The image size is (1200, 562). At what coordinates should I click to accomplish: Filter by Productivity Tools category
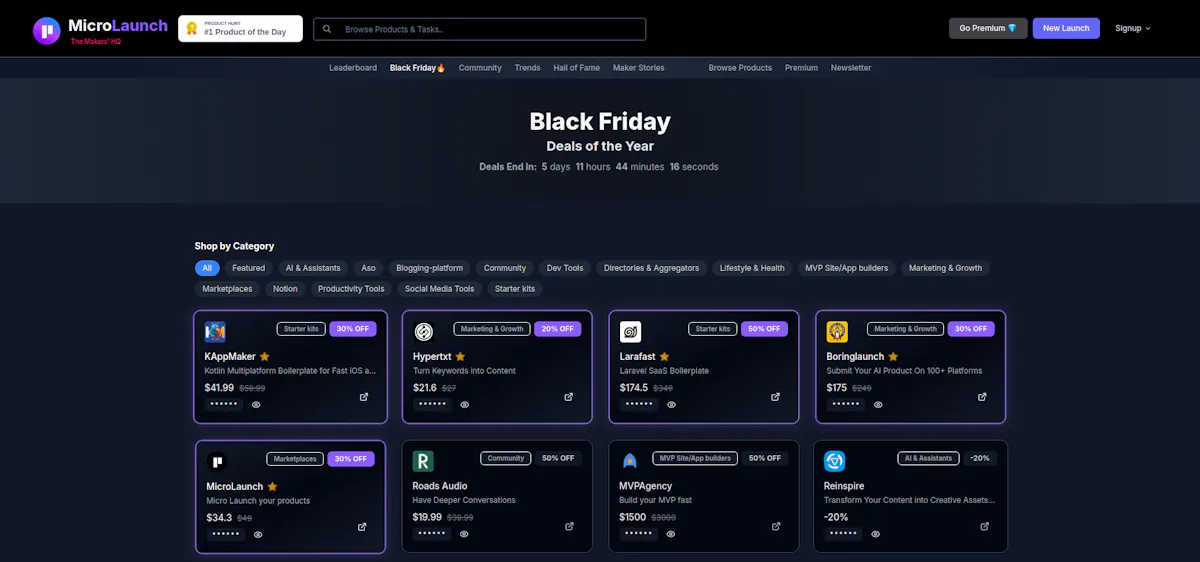(351, 289)
